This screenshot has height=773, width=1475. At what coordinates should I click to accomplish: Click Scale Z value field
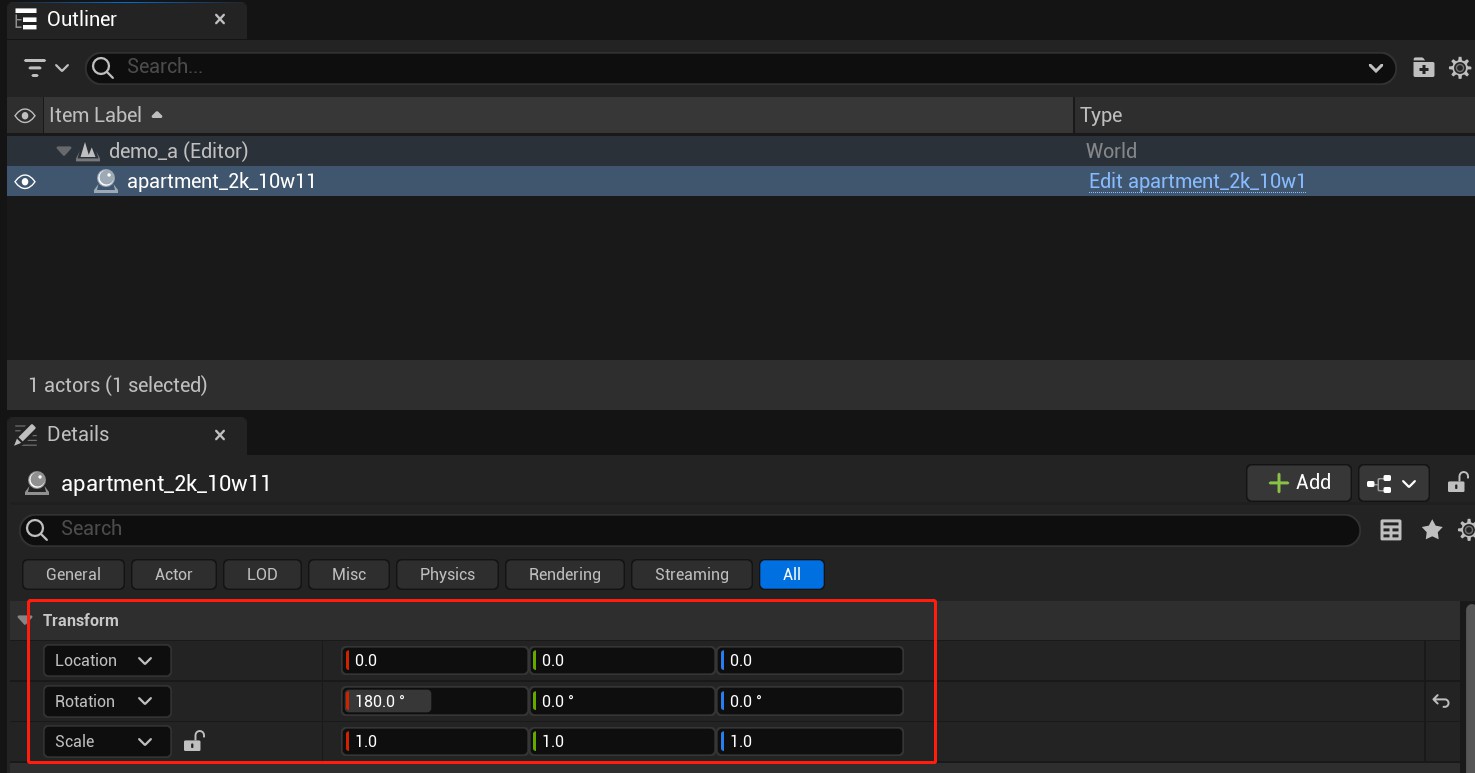click(810, 741)
